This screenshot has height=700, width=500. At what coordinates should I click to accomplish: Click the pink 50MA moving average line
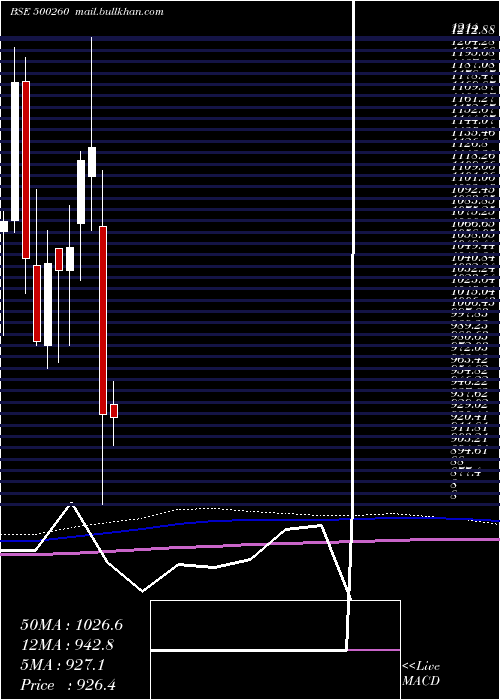pos(250,546)
